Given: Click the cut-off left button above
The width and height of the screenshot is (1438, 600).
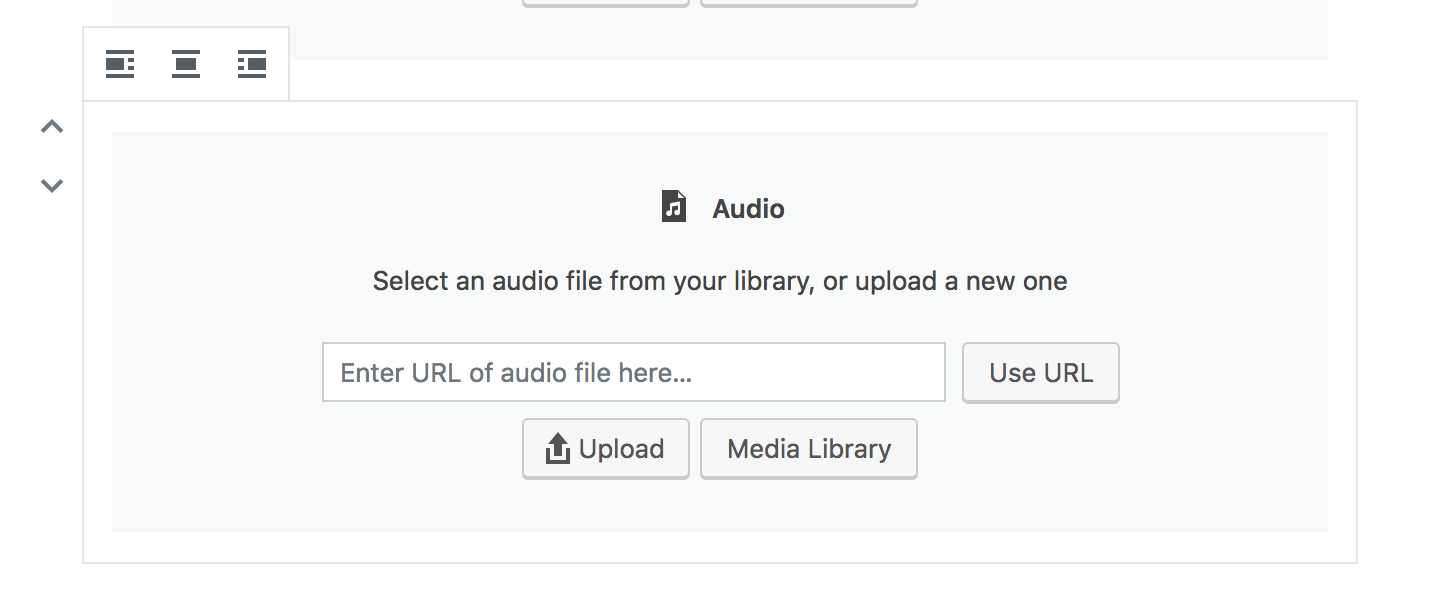Looking at the screenshot, I should click(606, 3).
